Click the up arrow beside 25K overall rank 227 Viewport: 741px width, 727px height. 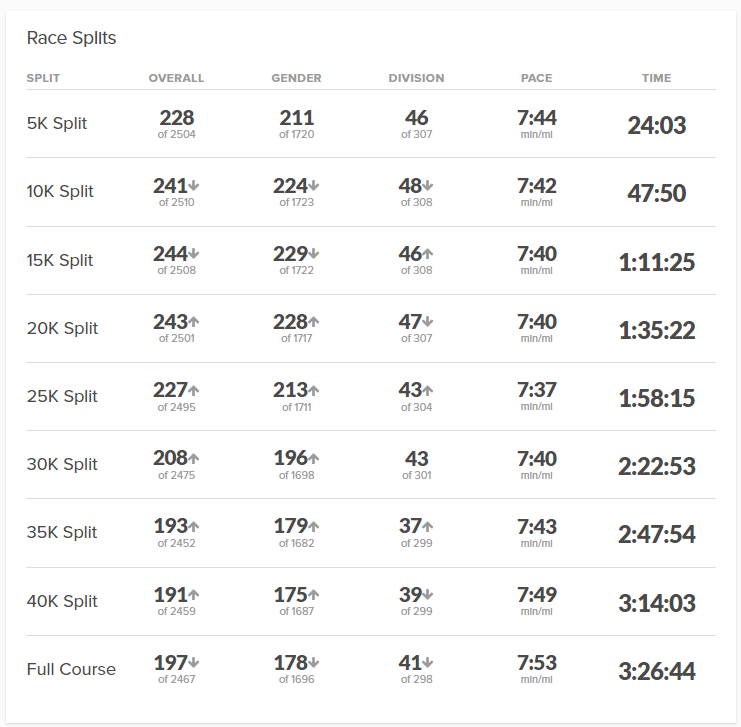click(194, 390)
